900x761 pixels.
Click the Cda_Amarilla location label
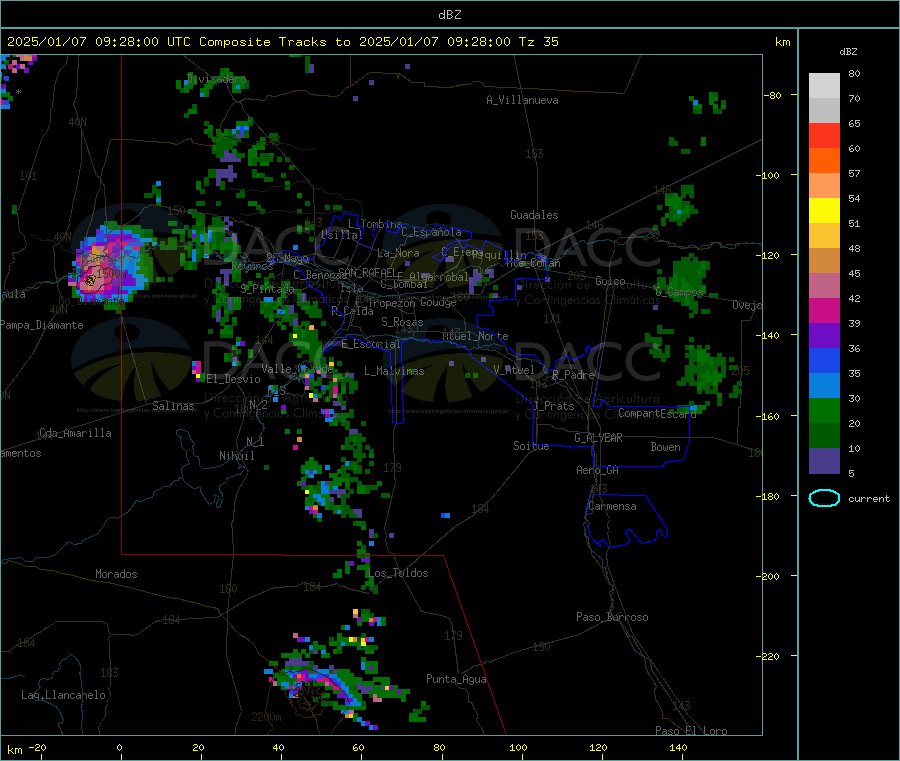click(x=75, y=433)
